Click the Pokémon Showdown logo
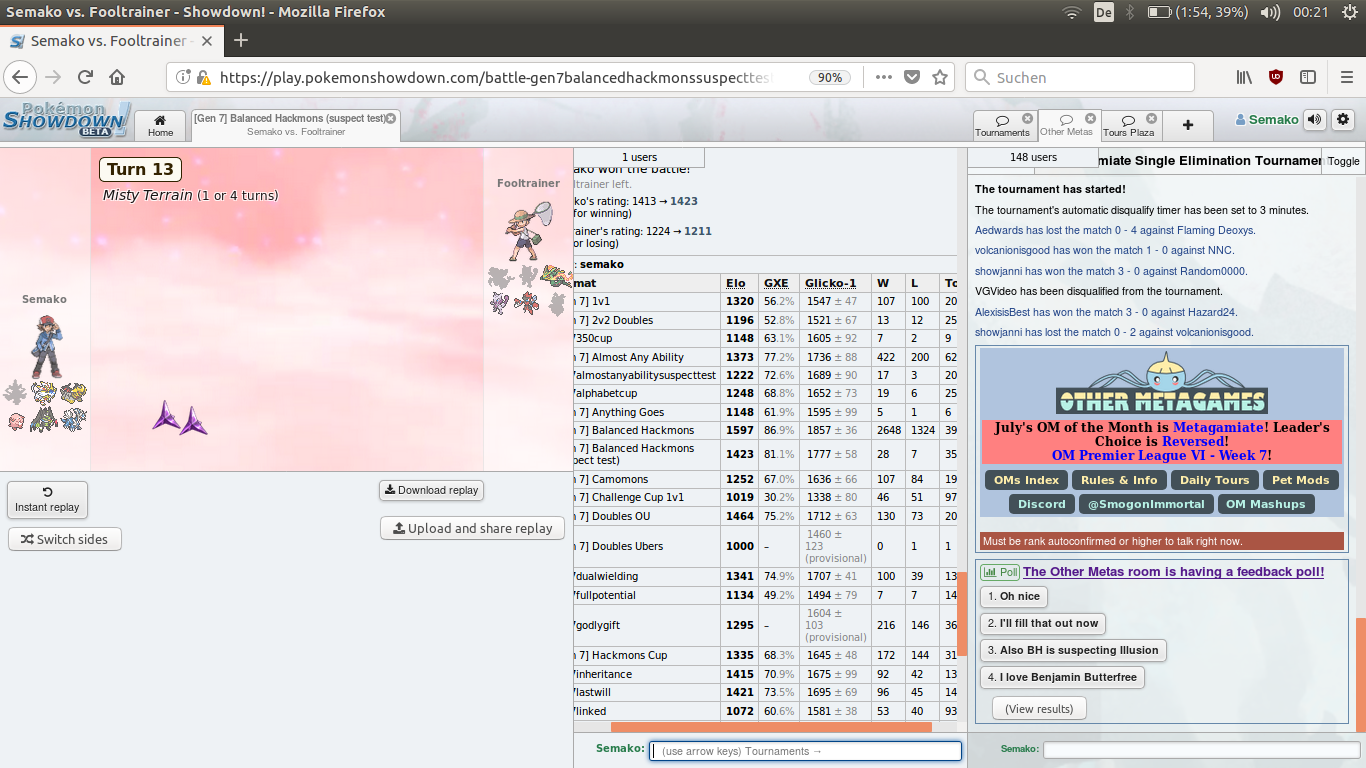The image size is (1366, 768). point(66,119)
